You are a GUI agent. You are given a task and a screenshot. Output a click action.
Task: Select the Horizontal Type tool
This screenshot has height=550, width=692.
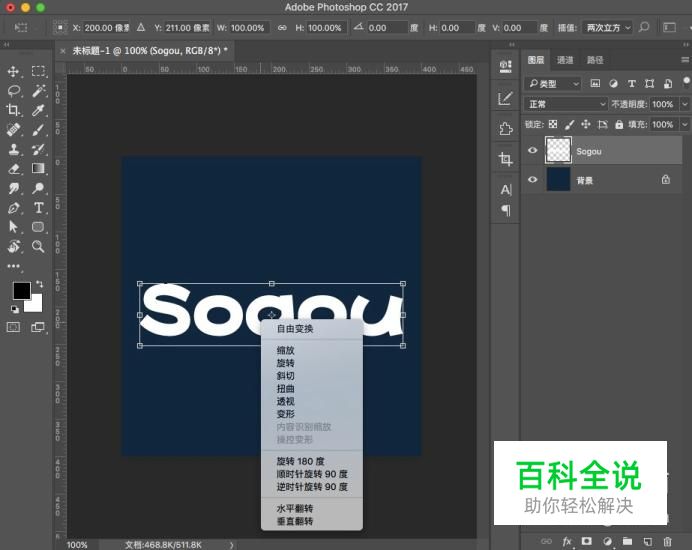pos(38,208)
